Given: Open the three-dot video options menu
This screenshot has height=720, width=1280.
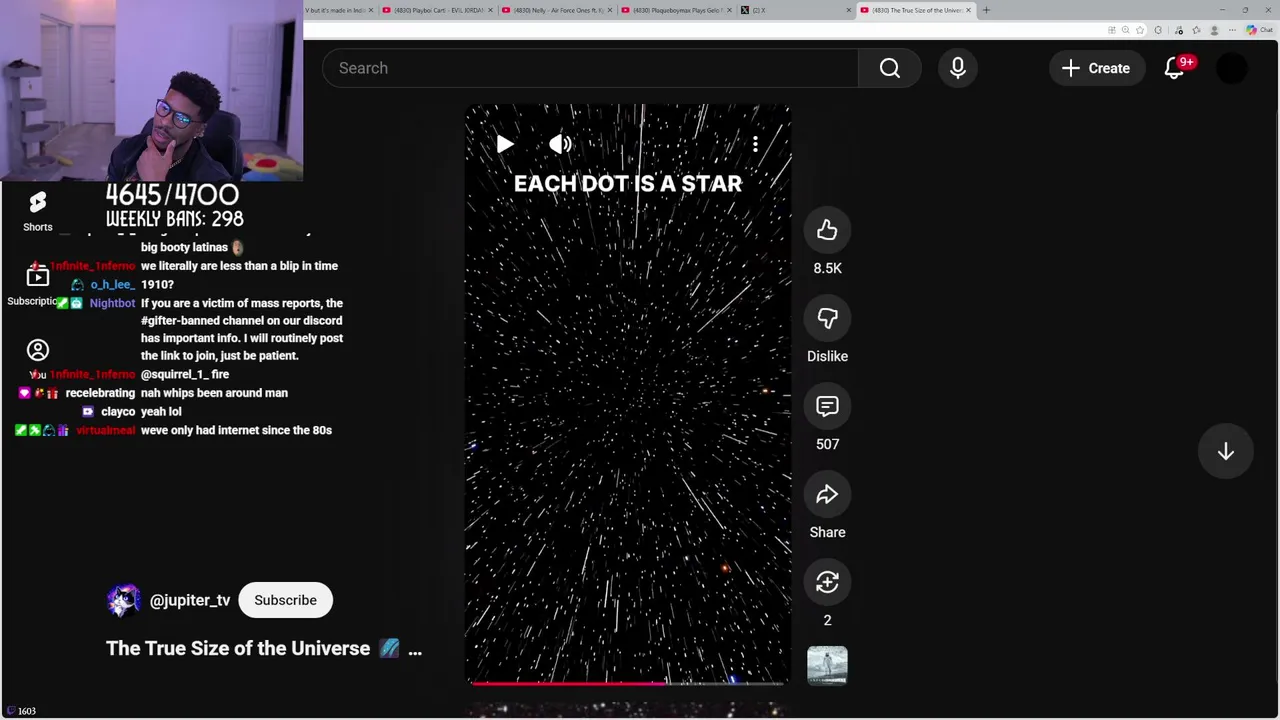Looking at the screenshot, I should coord(755,144).
